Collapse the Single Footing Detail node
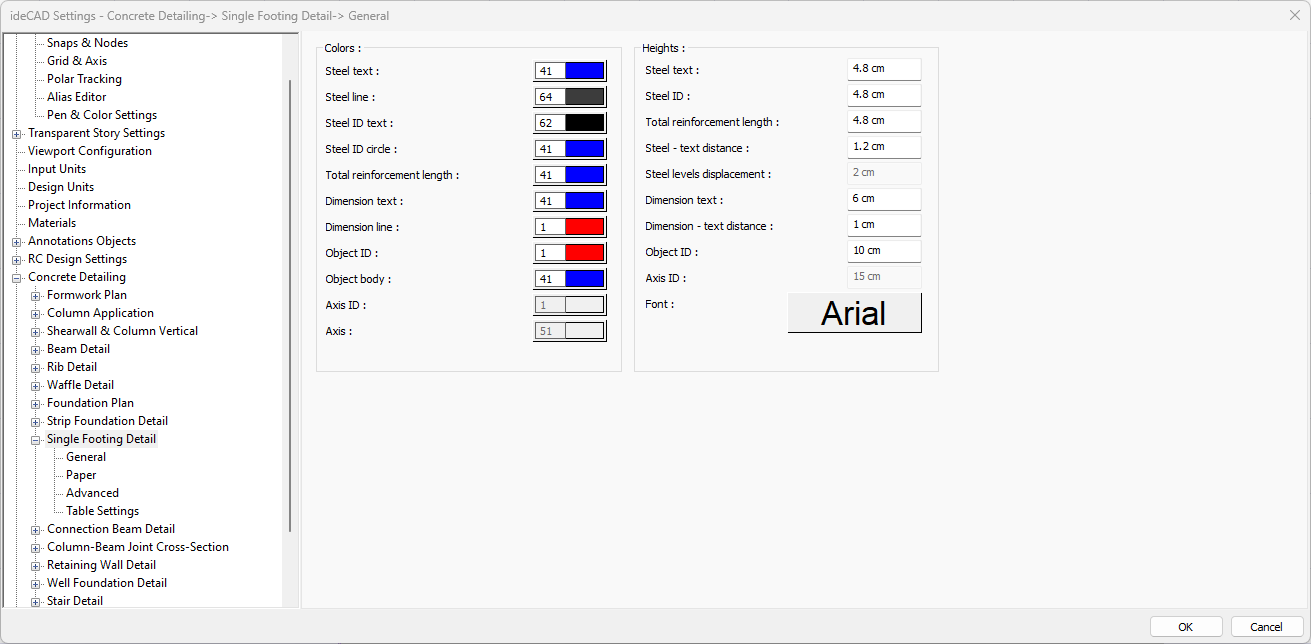Viewport: 1311px width, 644px height. (37, 439)
